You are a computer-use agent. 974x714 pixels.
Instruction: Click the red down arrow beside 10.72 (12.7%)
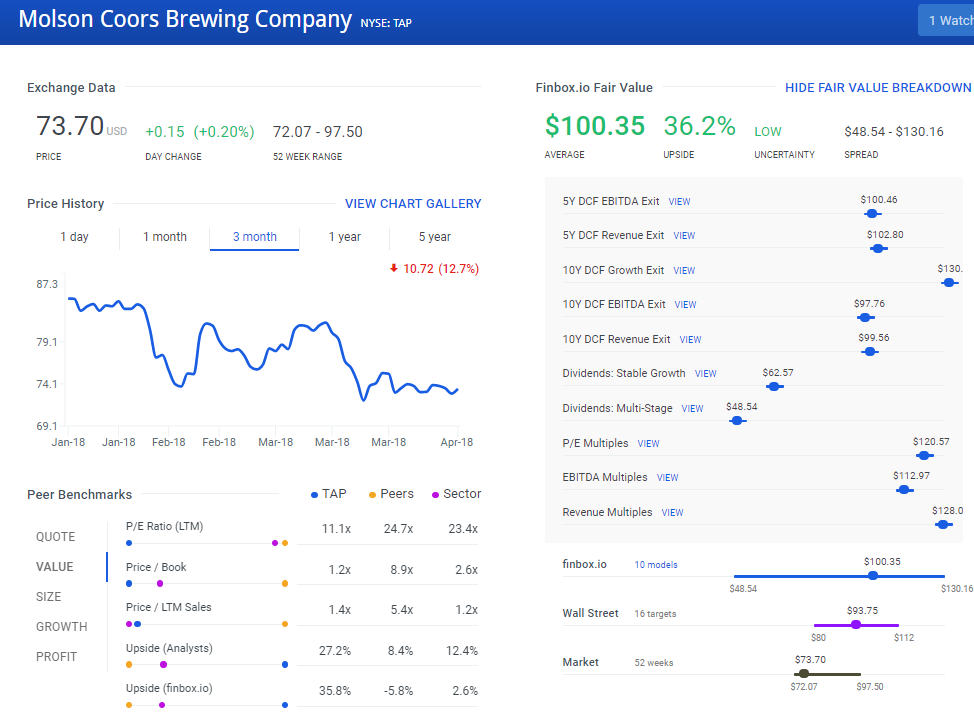click(393, 268)
